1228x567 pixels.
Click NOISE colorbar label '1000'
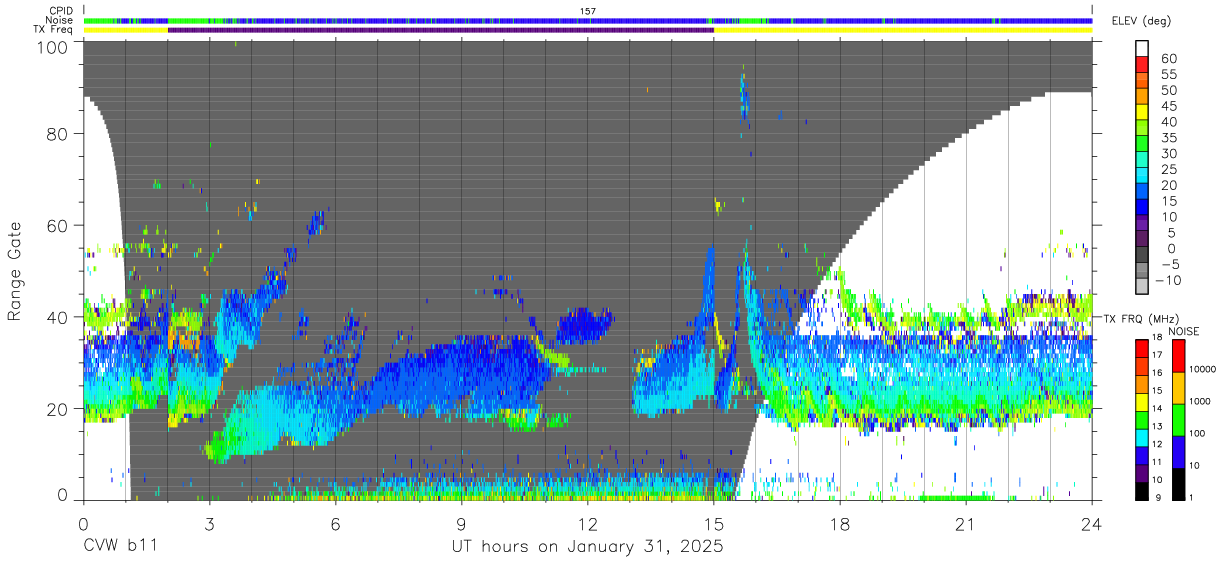pyautogui.click(x=1200, y=402)
